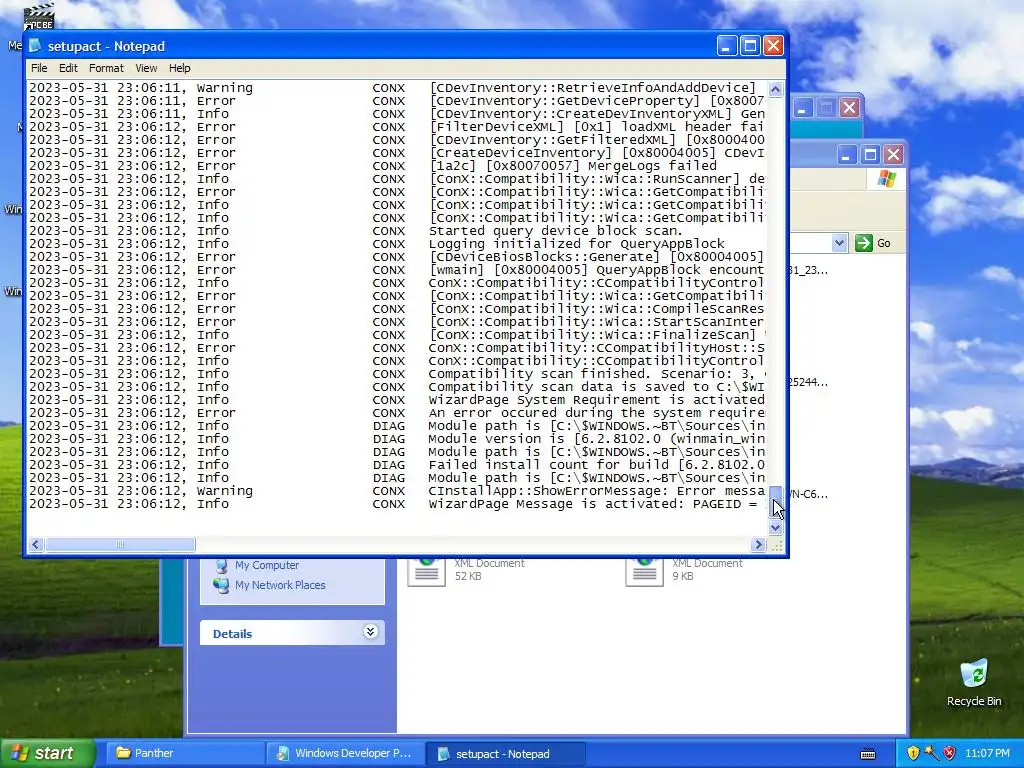Click the horizontal scrollbar left arrow
The height and width of the screenshot is (768, 1024).
(36, 544)
